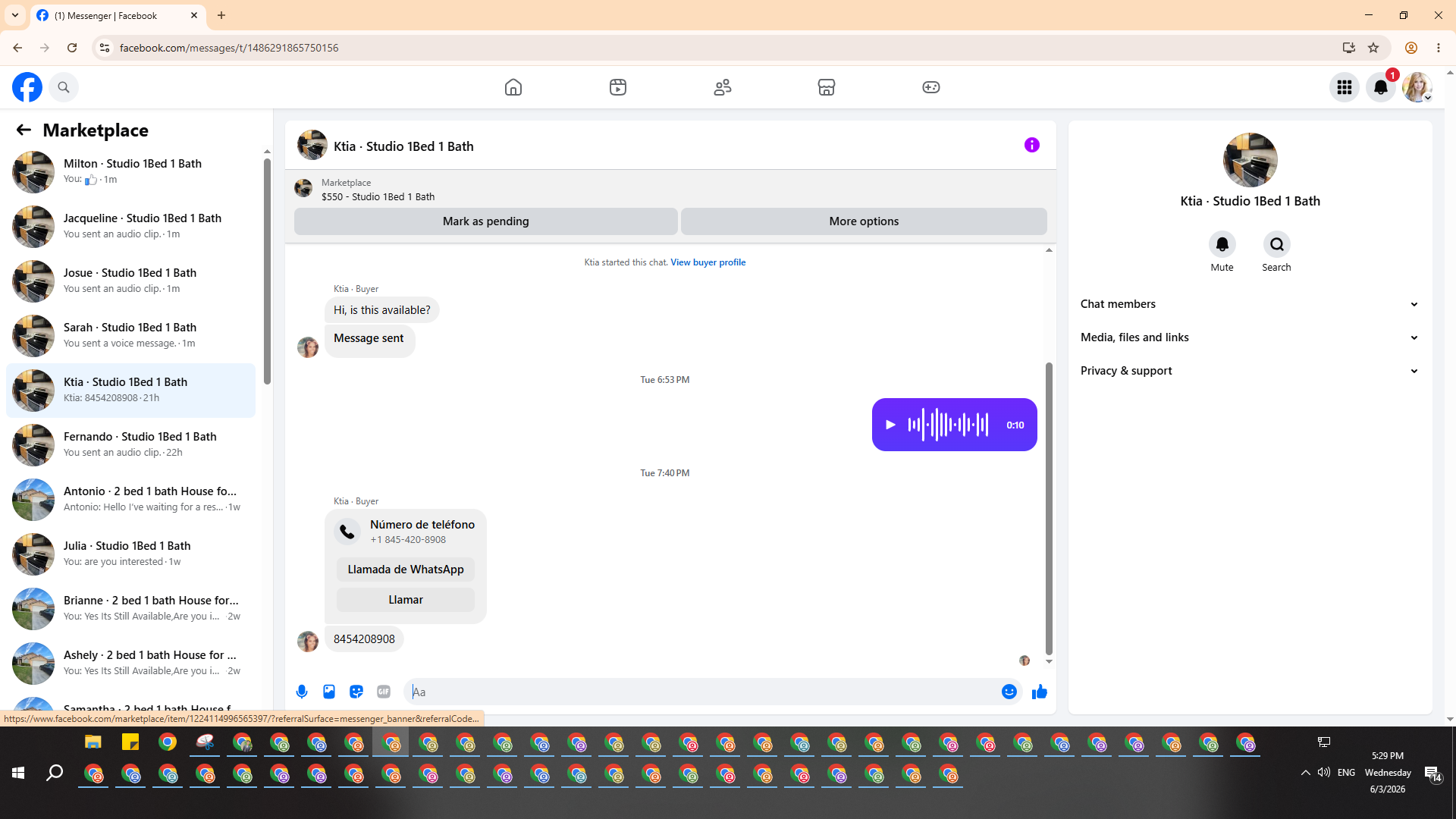Open Facebook home logo
This screenshot has height=819, width=1456.
pyautogui.click(x=27, y=87)
